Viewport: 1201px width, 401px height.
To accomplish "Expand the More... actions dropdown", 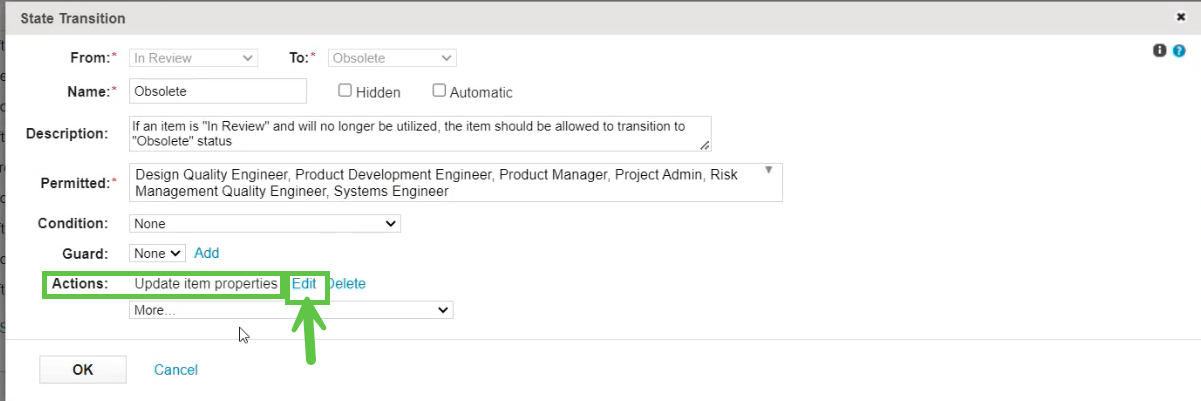I will (291, 311).
